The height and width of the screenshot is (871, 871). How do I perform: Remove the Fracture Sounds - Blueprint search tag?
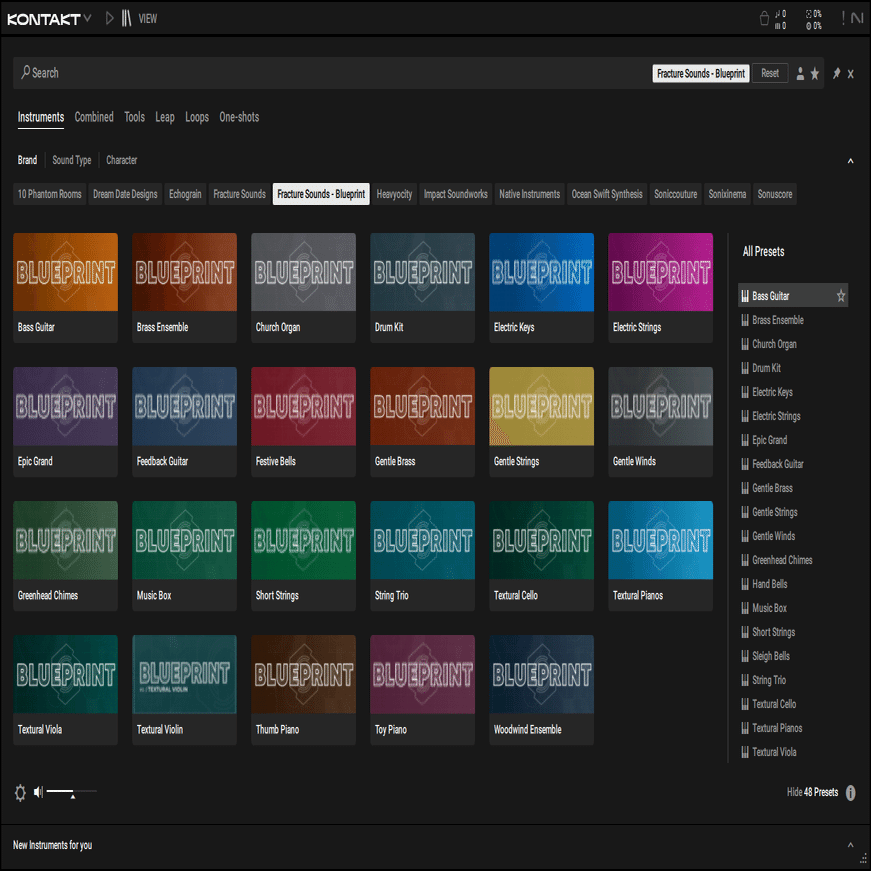(x=700, y=73)
